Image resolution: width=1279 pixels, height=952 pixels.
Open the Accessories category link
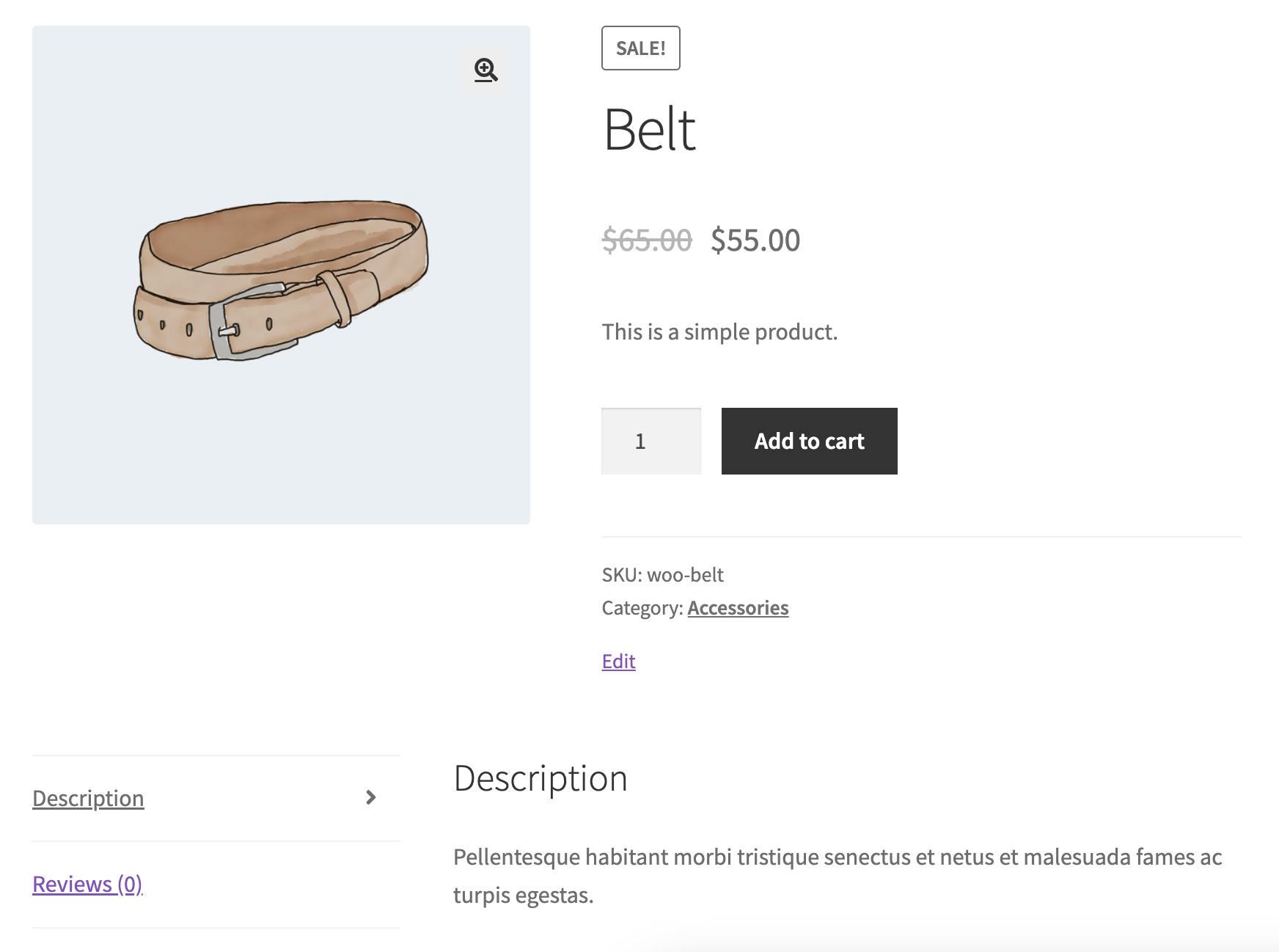coord(738,607)
